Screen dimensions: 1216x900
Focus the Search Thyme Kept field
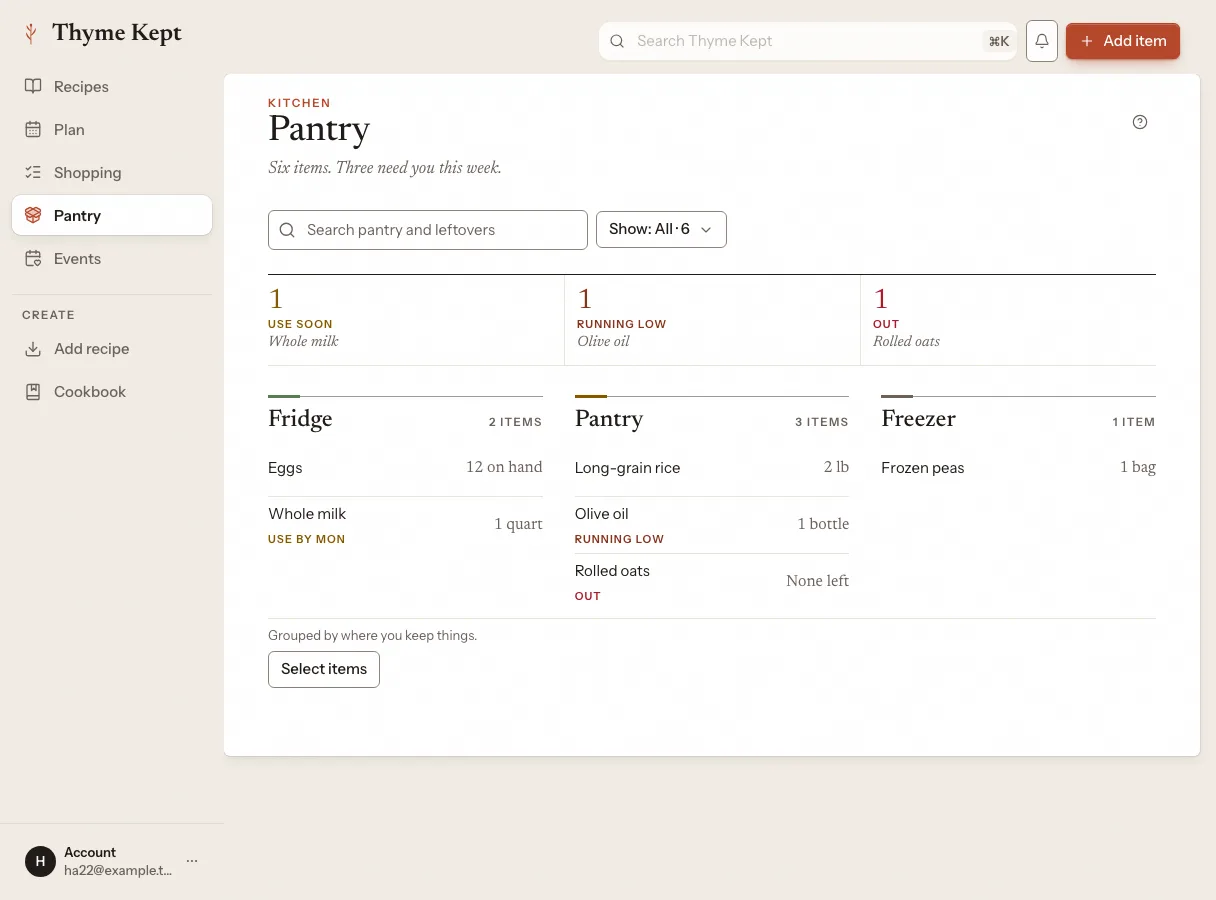pos(808,41)
